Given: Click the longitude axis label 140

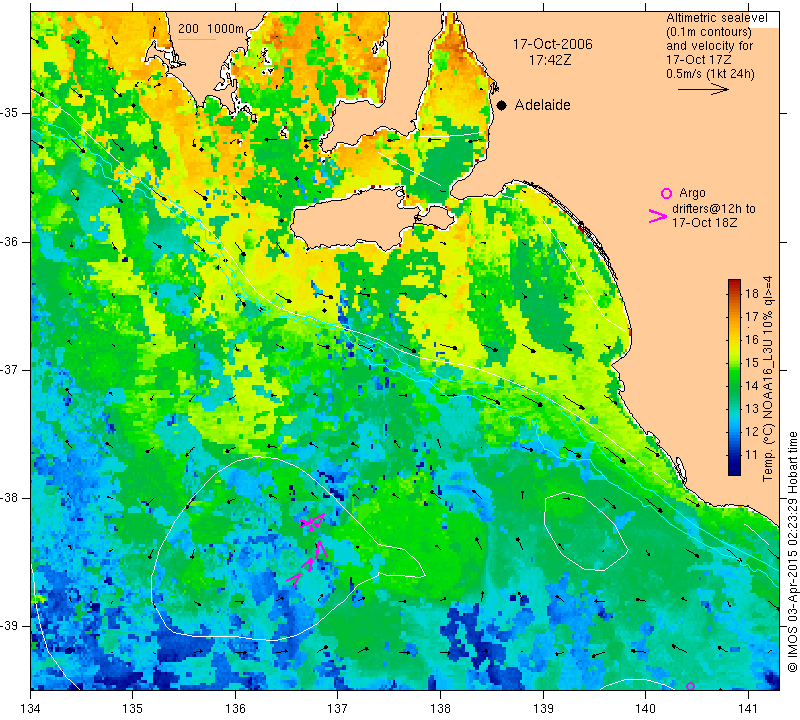Looking at the screenshot, I should (645, 709).
